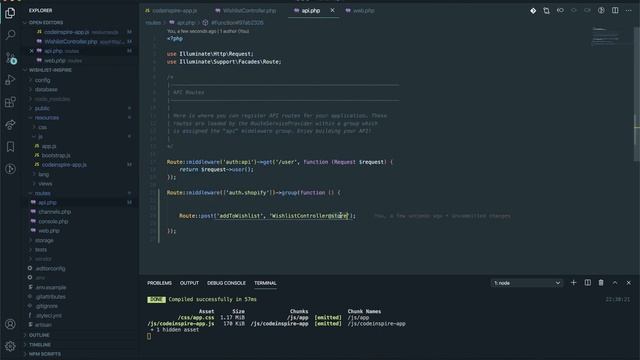Open bootstrap.js in the file tree

coord(56,156)
